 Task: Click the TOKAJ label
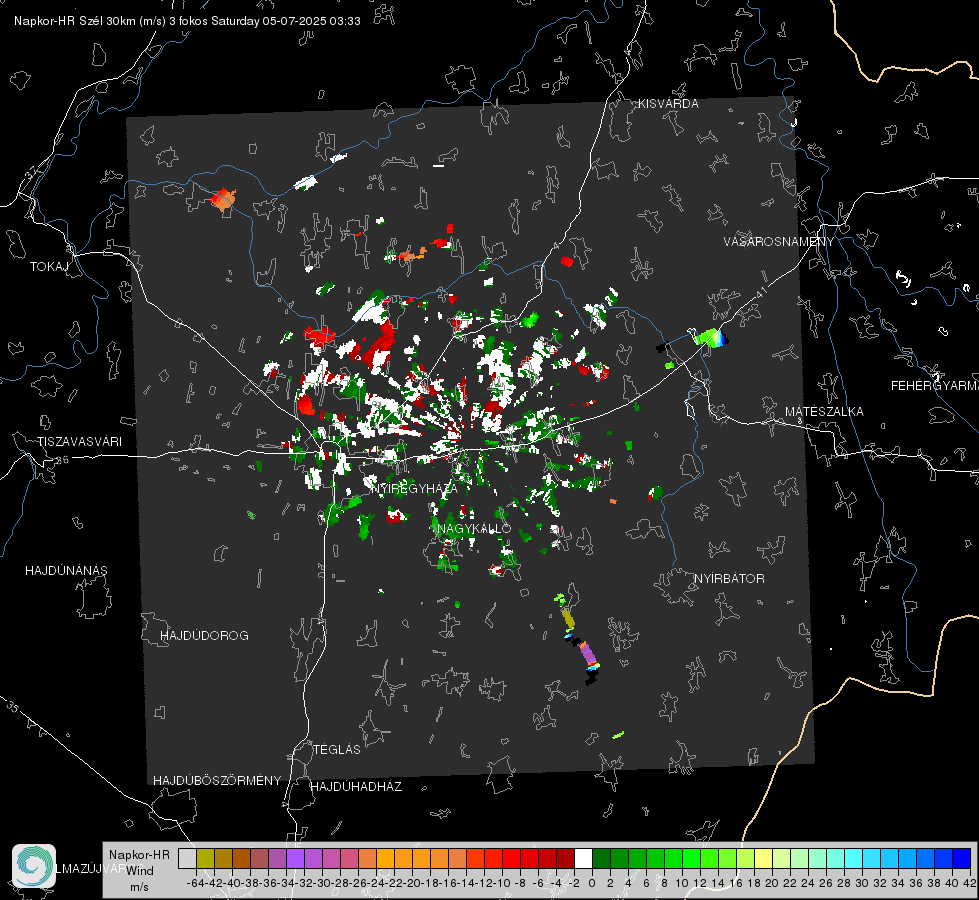point(49,267)
